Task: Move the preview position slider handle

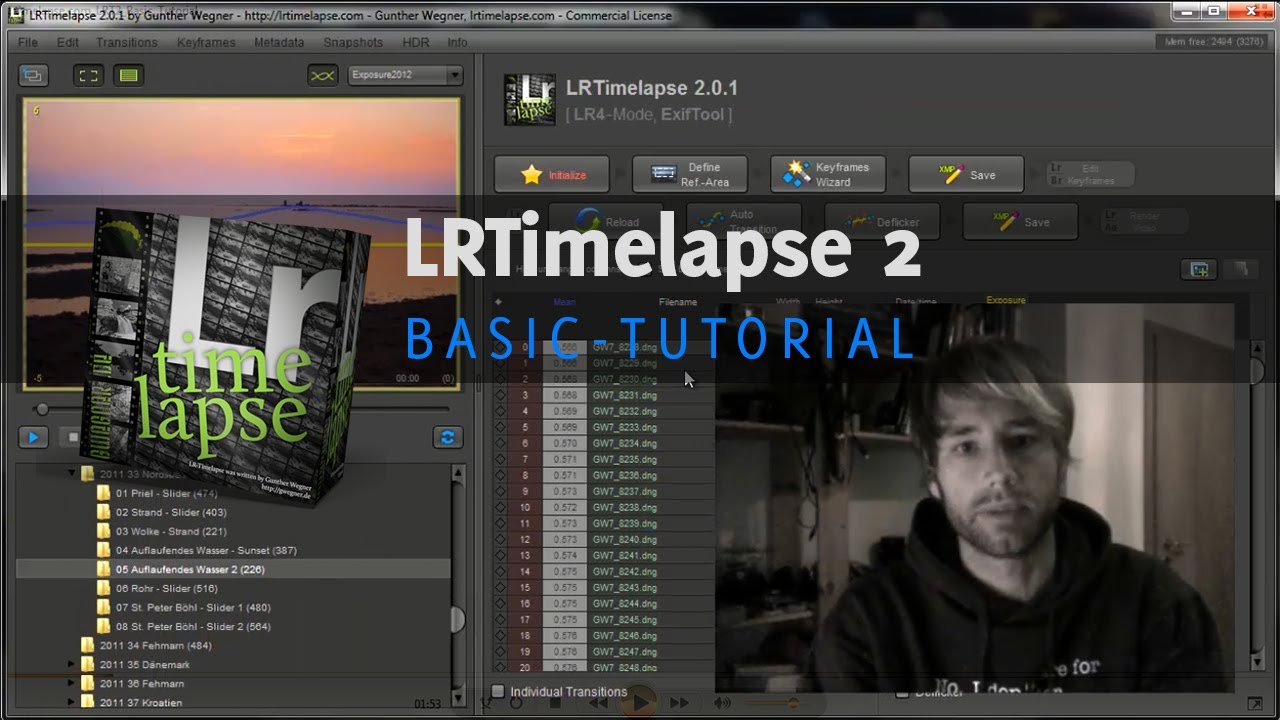Action: point(41,409)
